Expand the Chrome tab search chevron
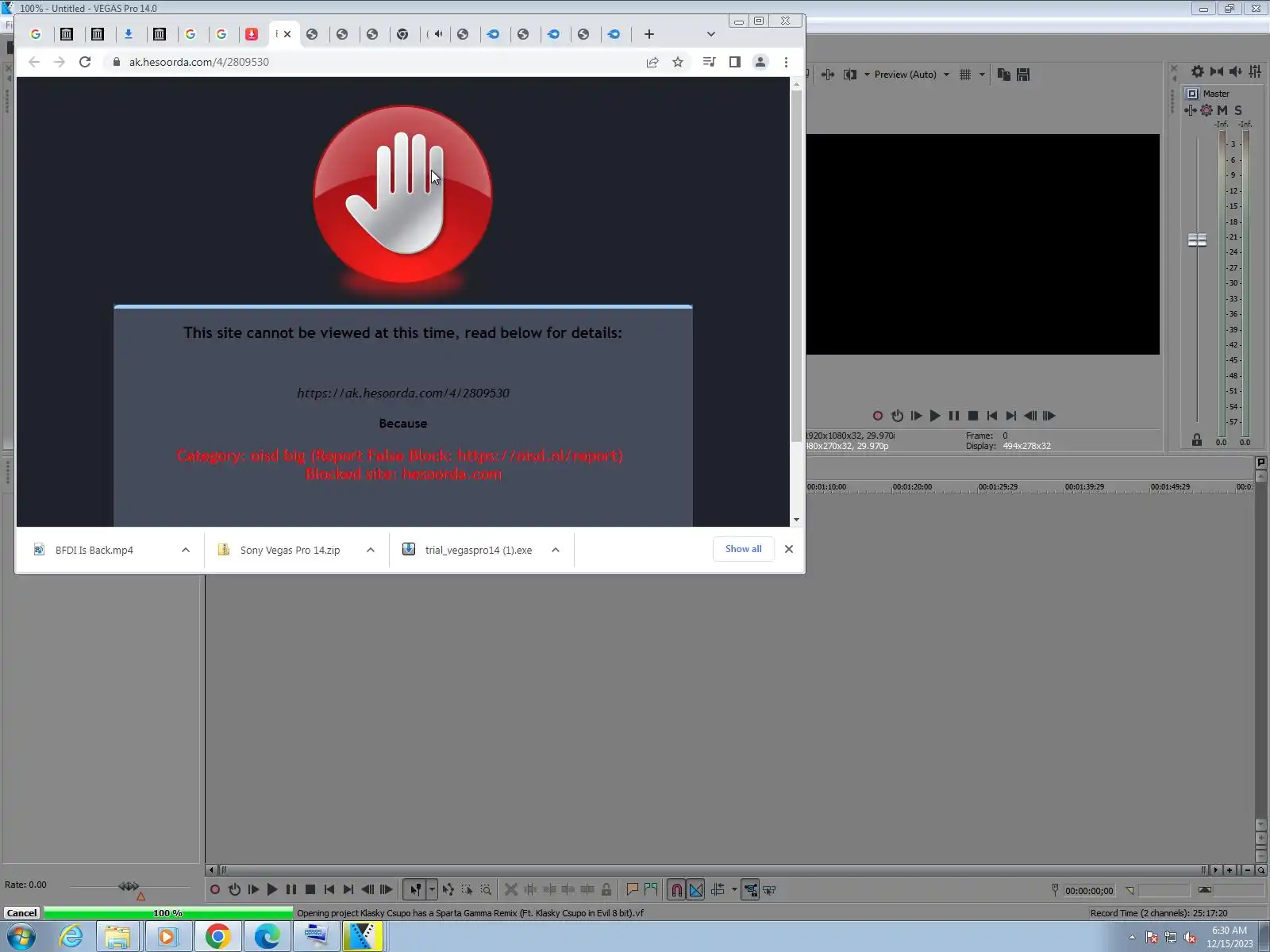This screenshot has height=952, width=1270. [x=711, y=34]
